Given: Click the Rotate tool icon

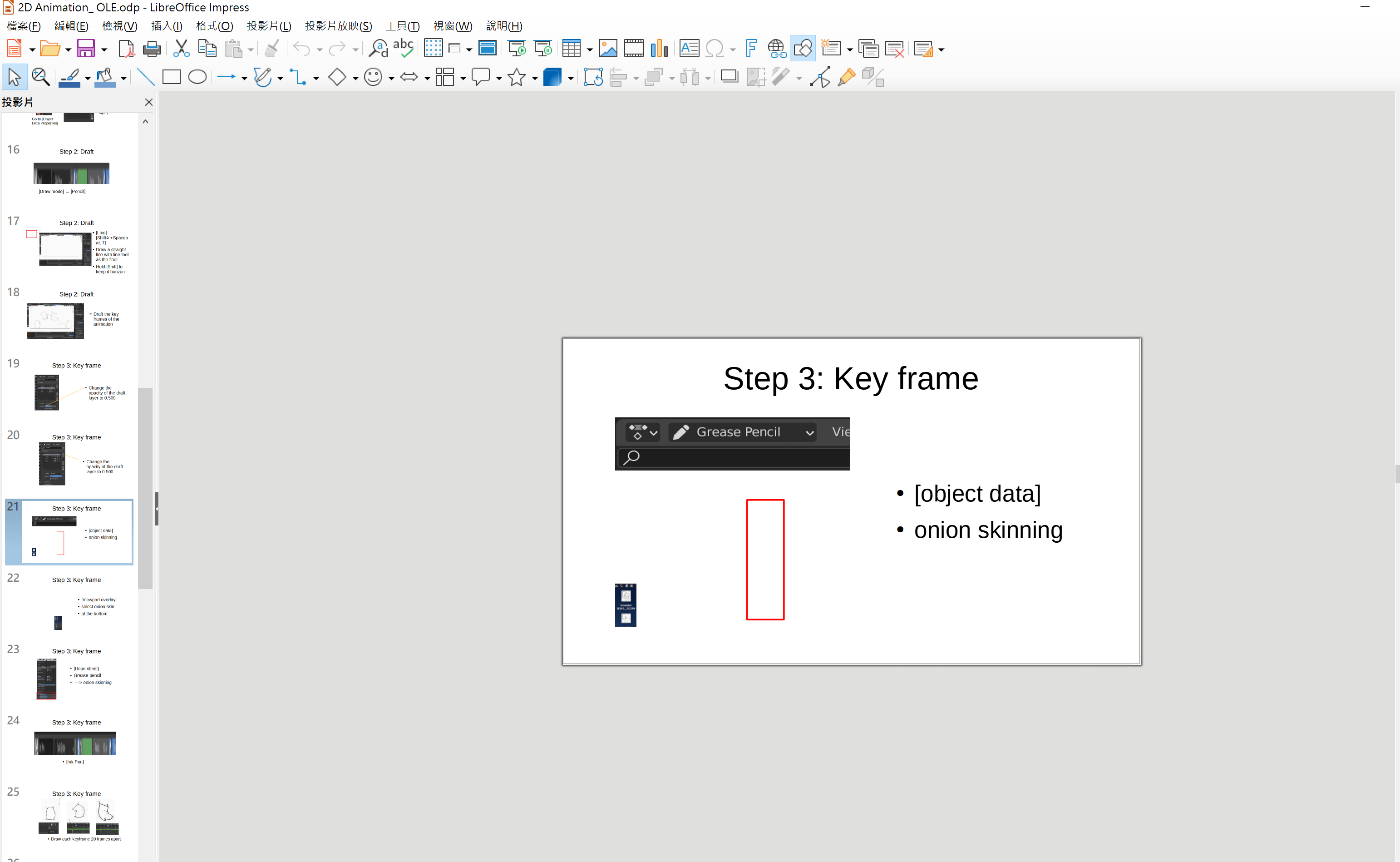Looking at the screenshot, I should [592, 77].
